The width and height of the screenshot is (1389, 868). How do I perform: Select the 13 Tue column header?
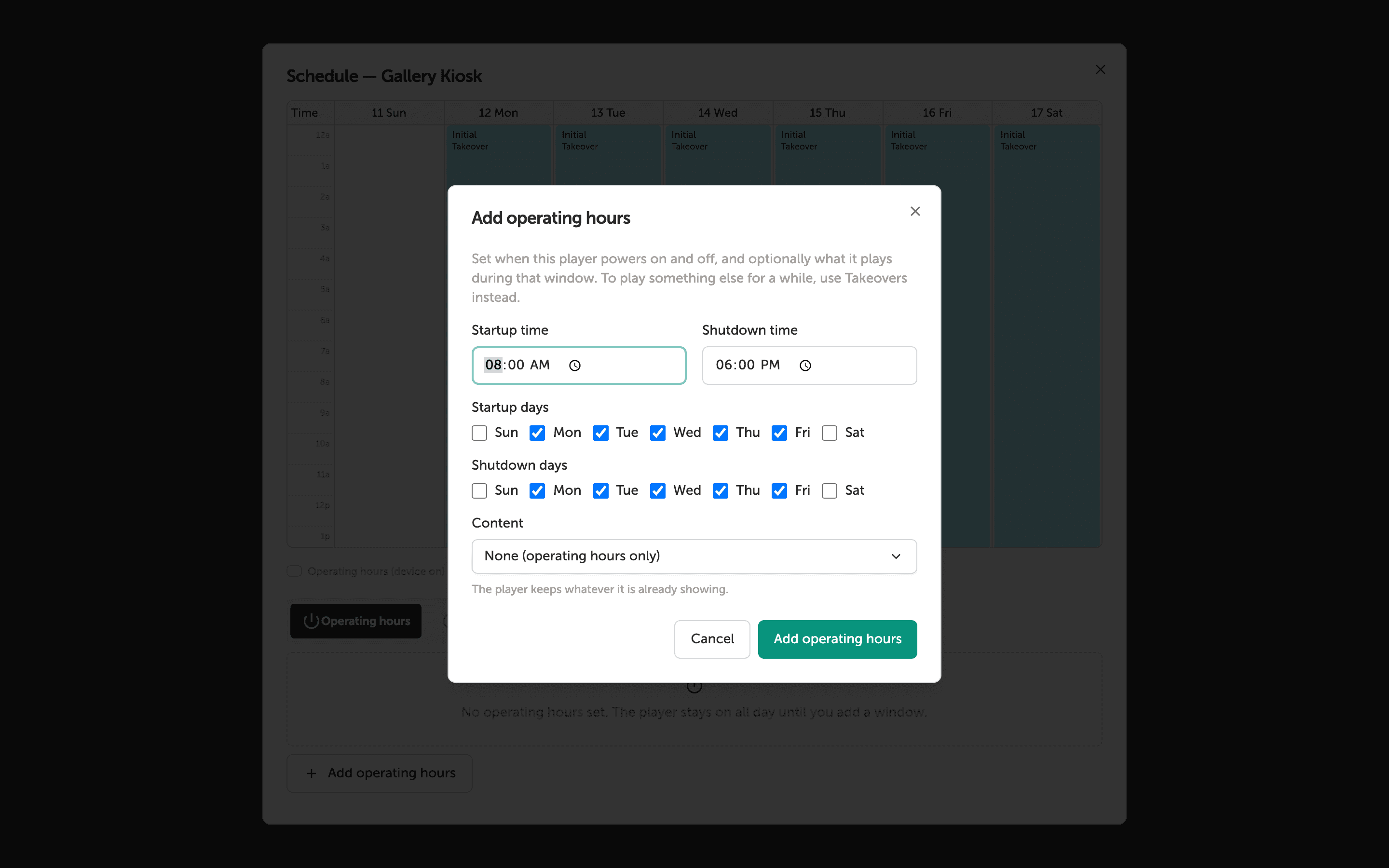(608, 112)
